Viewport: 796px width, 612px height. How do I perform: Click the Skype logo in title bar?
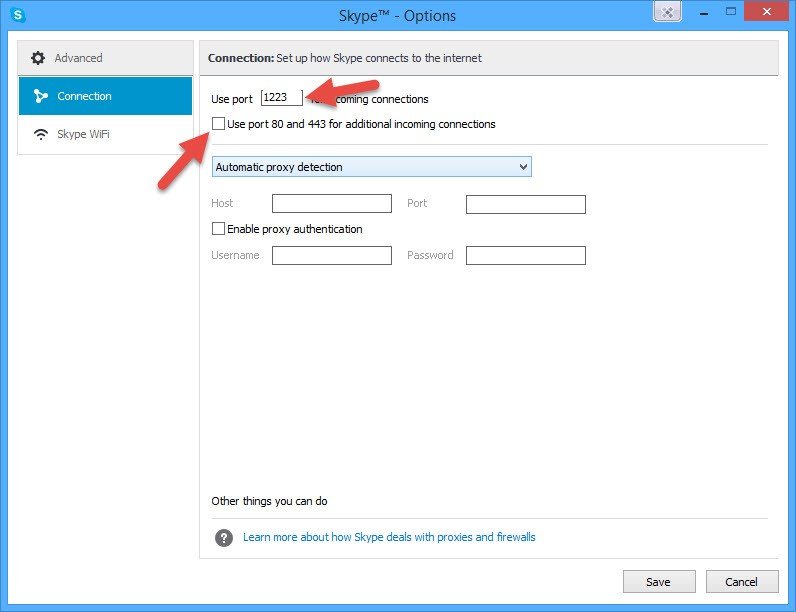[17, 15]
